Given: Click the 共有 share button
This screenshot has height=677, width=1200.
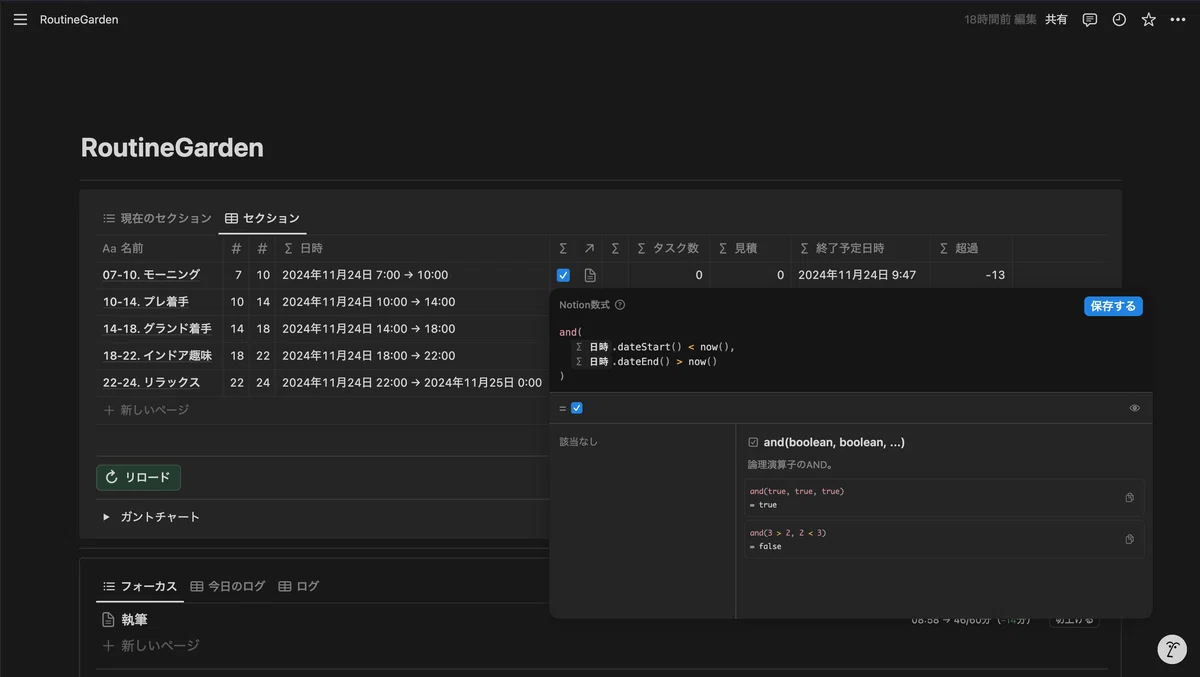Looking at the screenshot, I should (x=1056, y=19).
